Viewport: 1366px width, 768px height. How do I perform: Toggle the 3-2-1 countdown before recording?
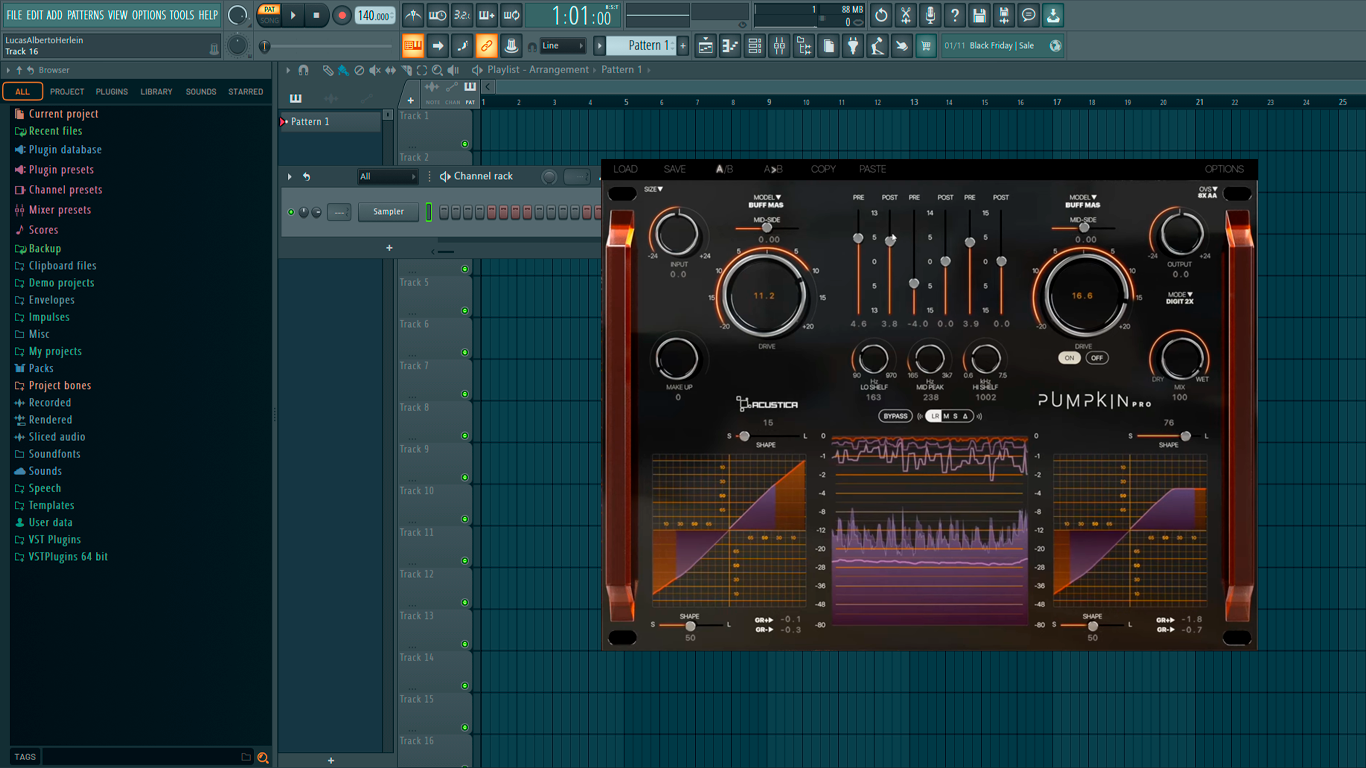pos(462,15)
